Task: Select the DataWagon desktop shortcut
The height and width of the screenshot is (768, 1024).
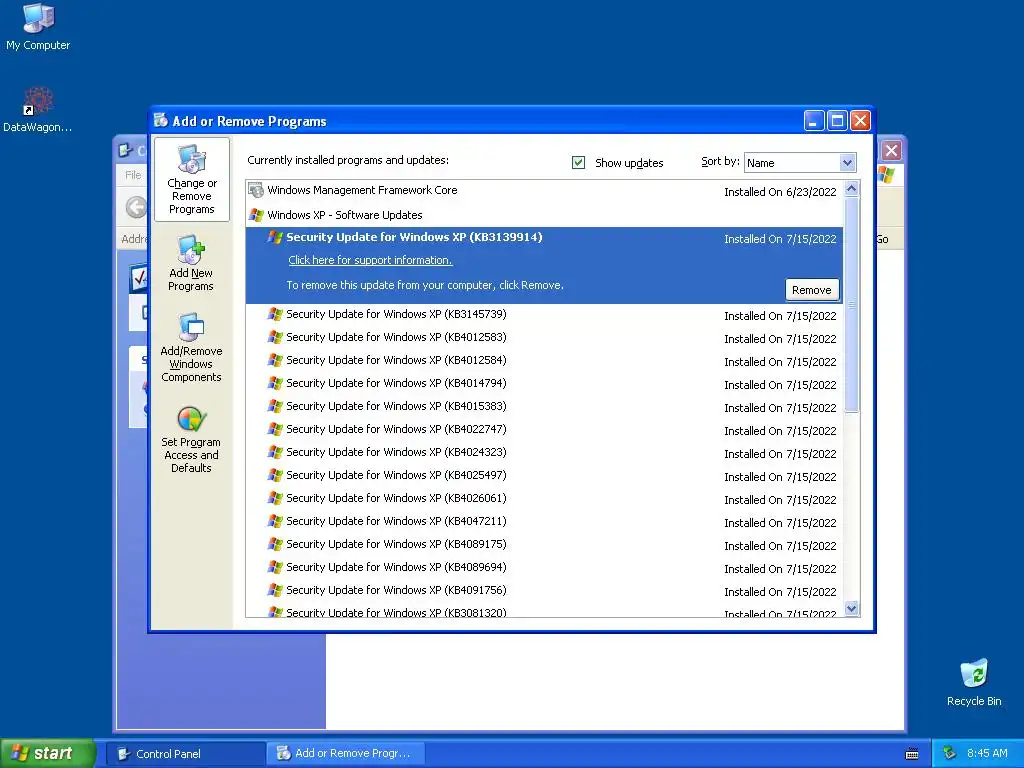Action: tap(38, 110)
